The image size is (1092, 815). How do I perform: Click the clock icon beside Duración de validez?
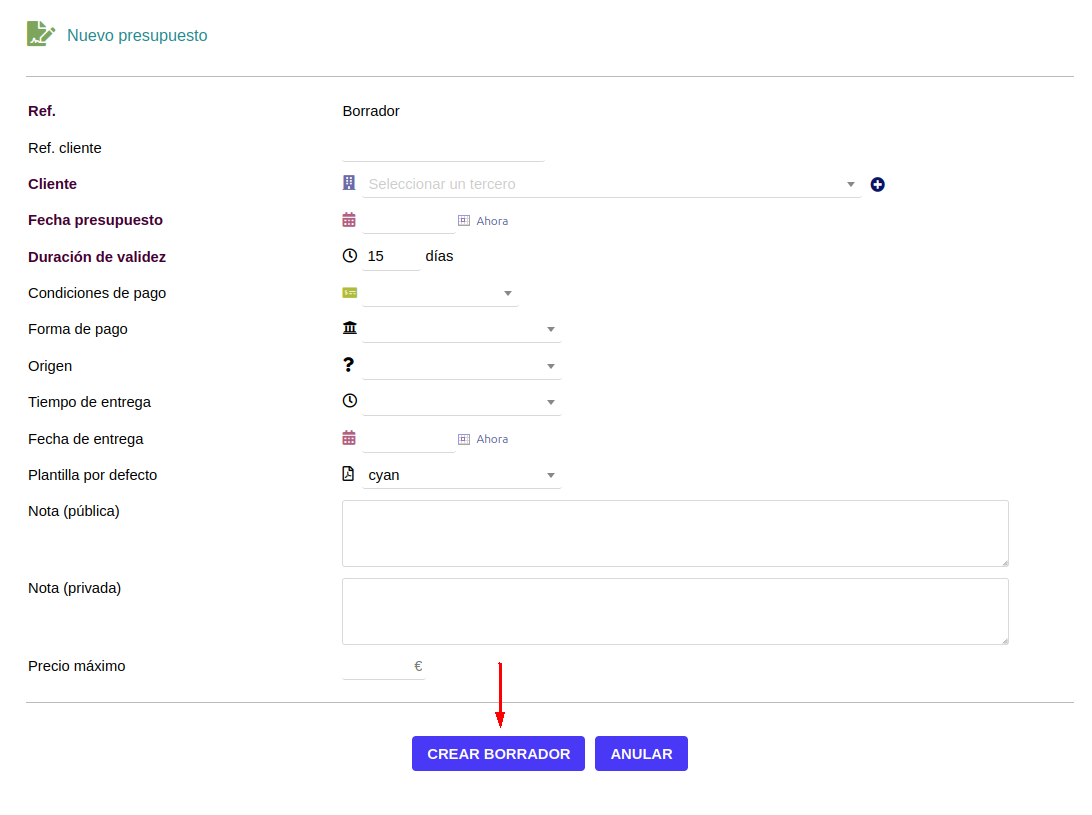(349, 256)
